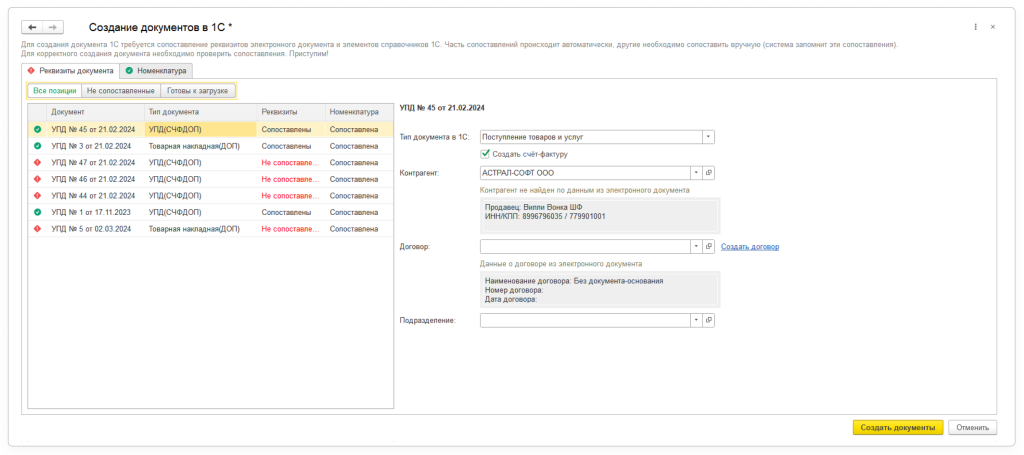The image size is (1024, 455).
Task: Select row УПД № 5 от 02.03.2024
Action: point(210,229)
